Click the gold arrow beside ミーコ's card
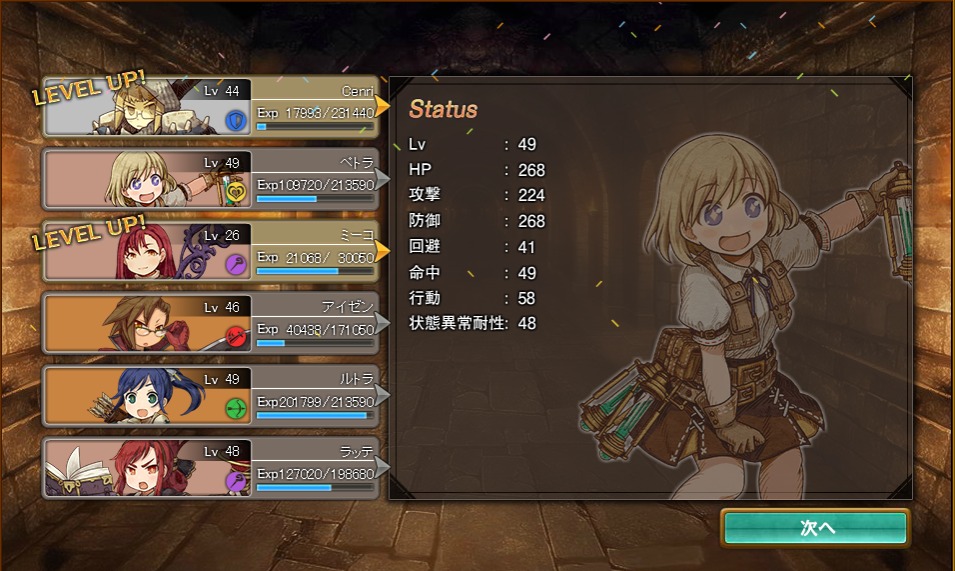Viewport: 955px width, 571px height. point(382,250)
